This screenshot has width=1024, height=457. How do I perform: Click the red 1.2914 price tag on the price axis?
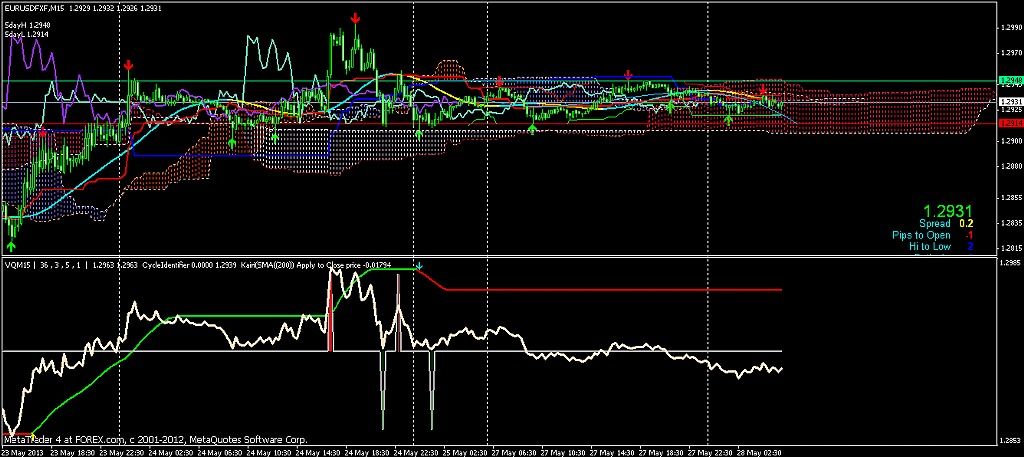1010,122
